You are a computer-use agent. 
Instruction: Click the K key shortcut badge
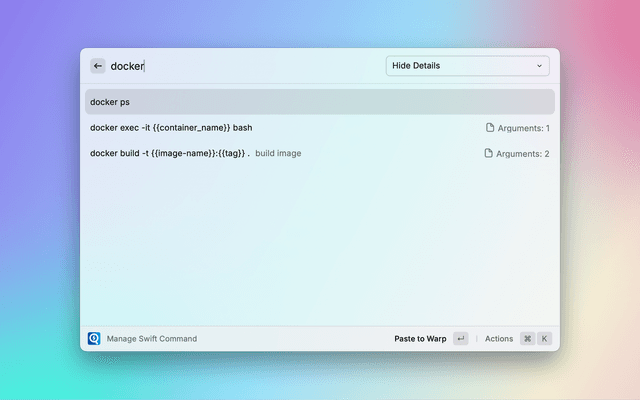coord(544,338)
